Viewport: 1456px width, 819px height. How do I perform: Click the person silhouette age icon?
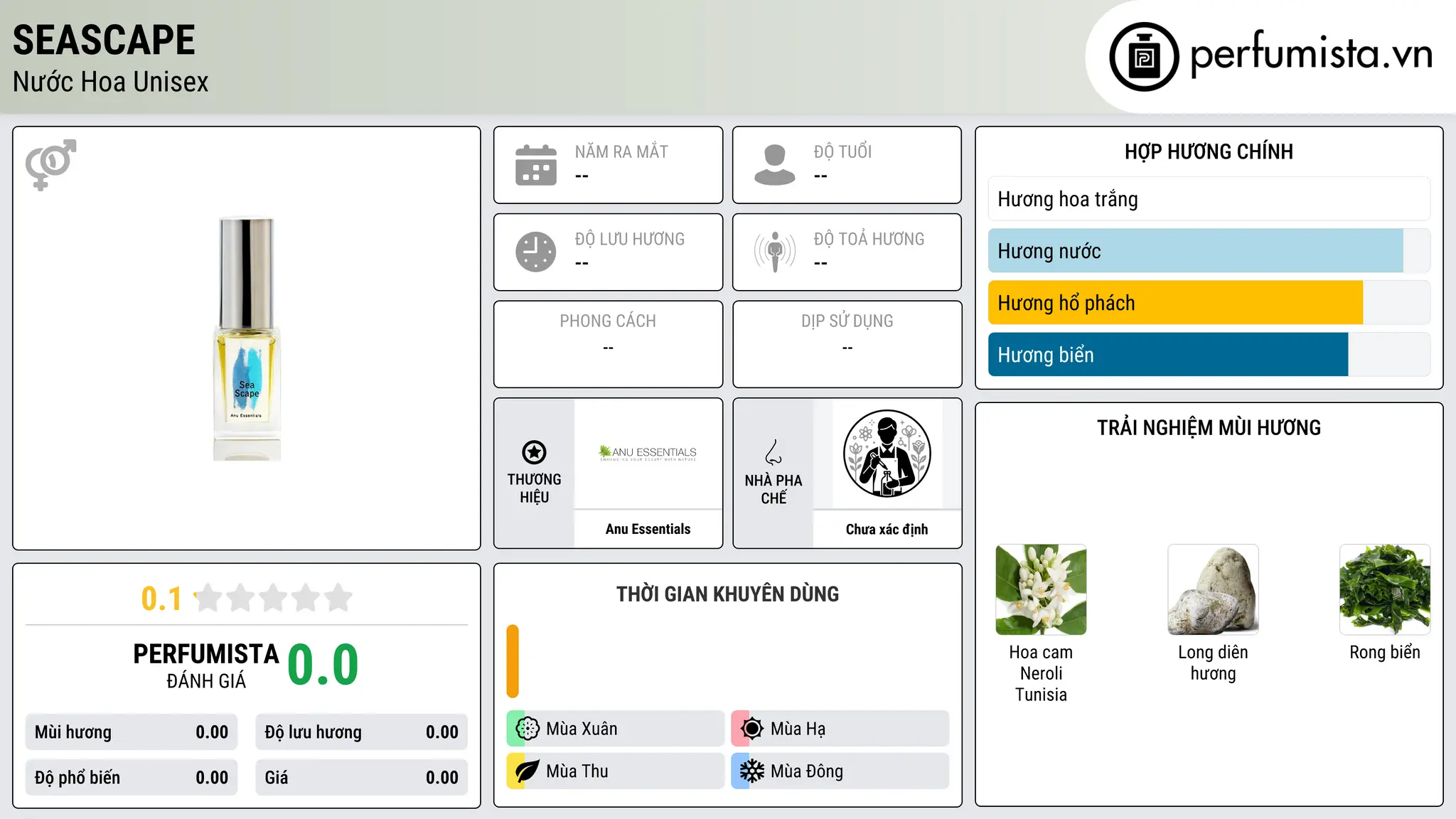point(775,165)
